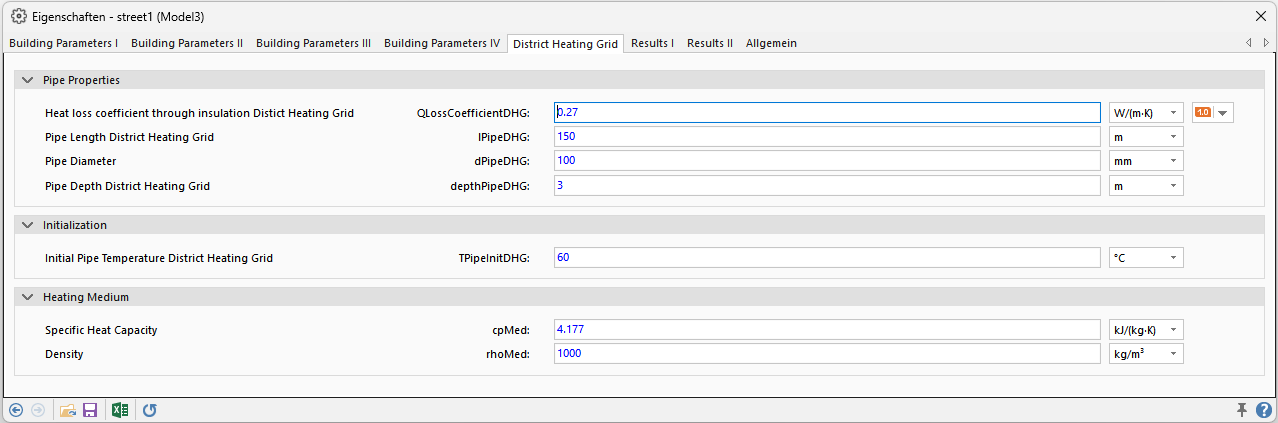Select the District Heating Grid tab
The image size is (1278, 423).
(x=565, y=43)
